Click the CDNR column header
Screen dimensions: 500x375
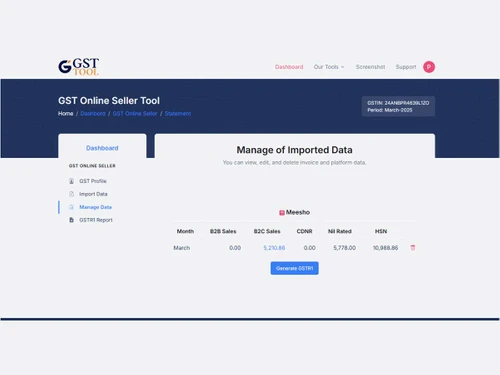[304, 231]
